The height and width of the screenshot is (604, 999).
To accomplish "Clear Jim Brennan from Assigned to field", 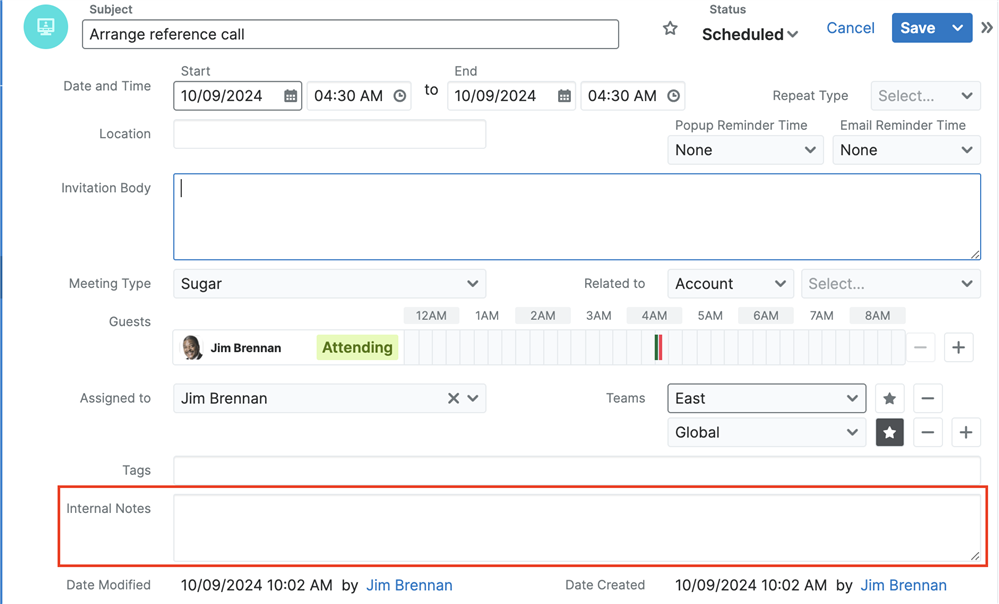I will (x=453, y=398).
